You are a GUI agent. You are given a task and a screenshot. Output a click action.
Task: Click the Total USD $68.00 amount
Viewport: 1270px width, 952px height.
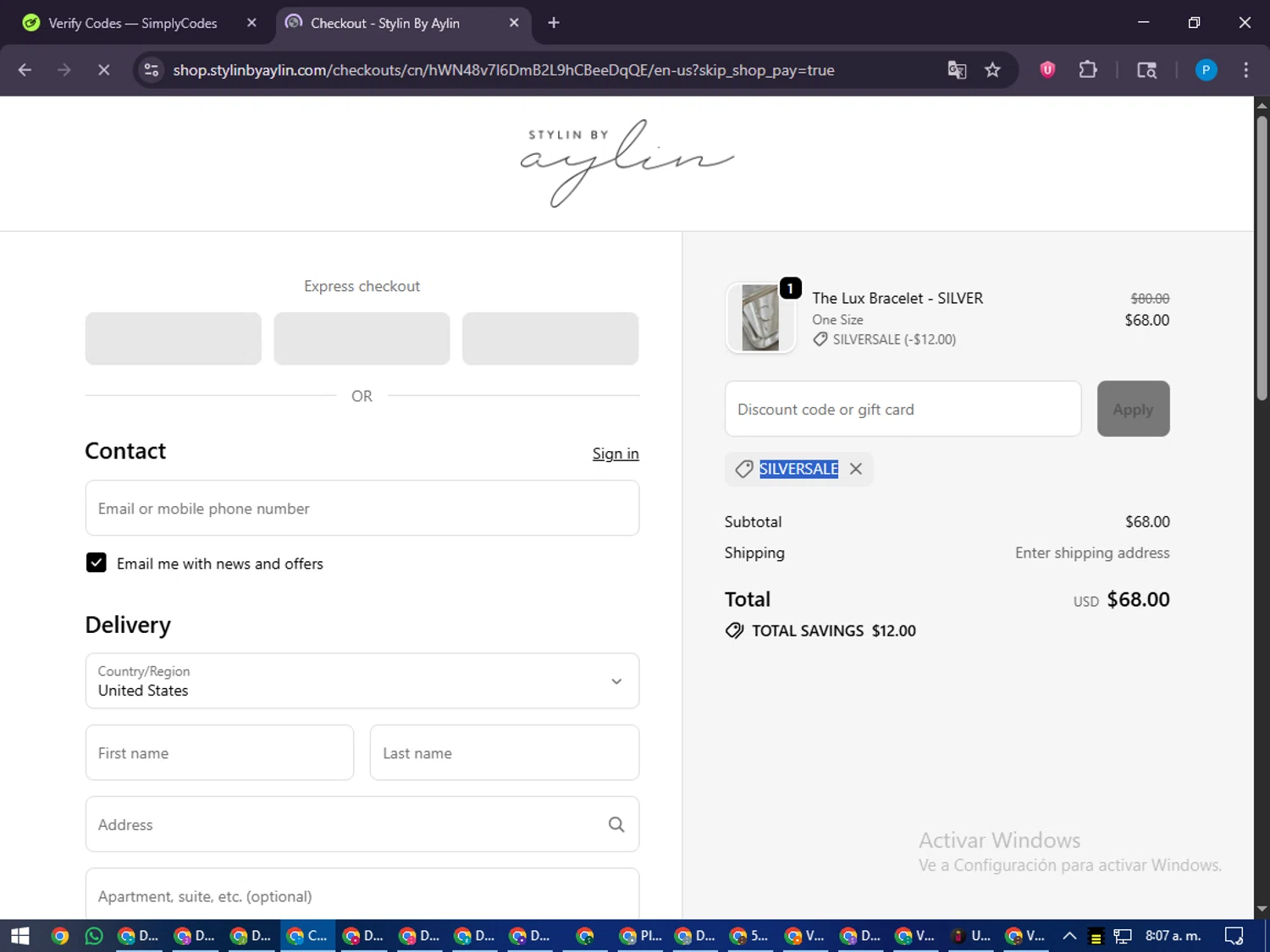(1138, 599)
